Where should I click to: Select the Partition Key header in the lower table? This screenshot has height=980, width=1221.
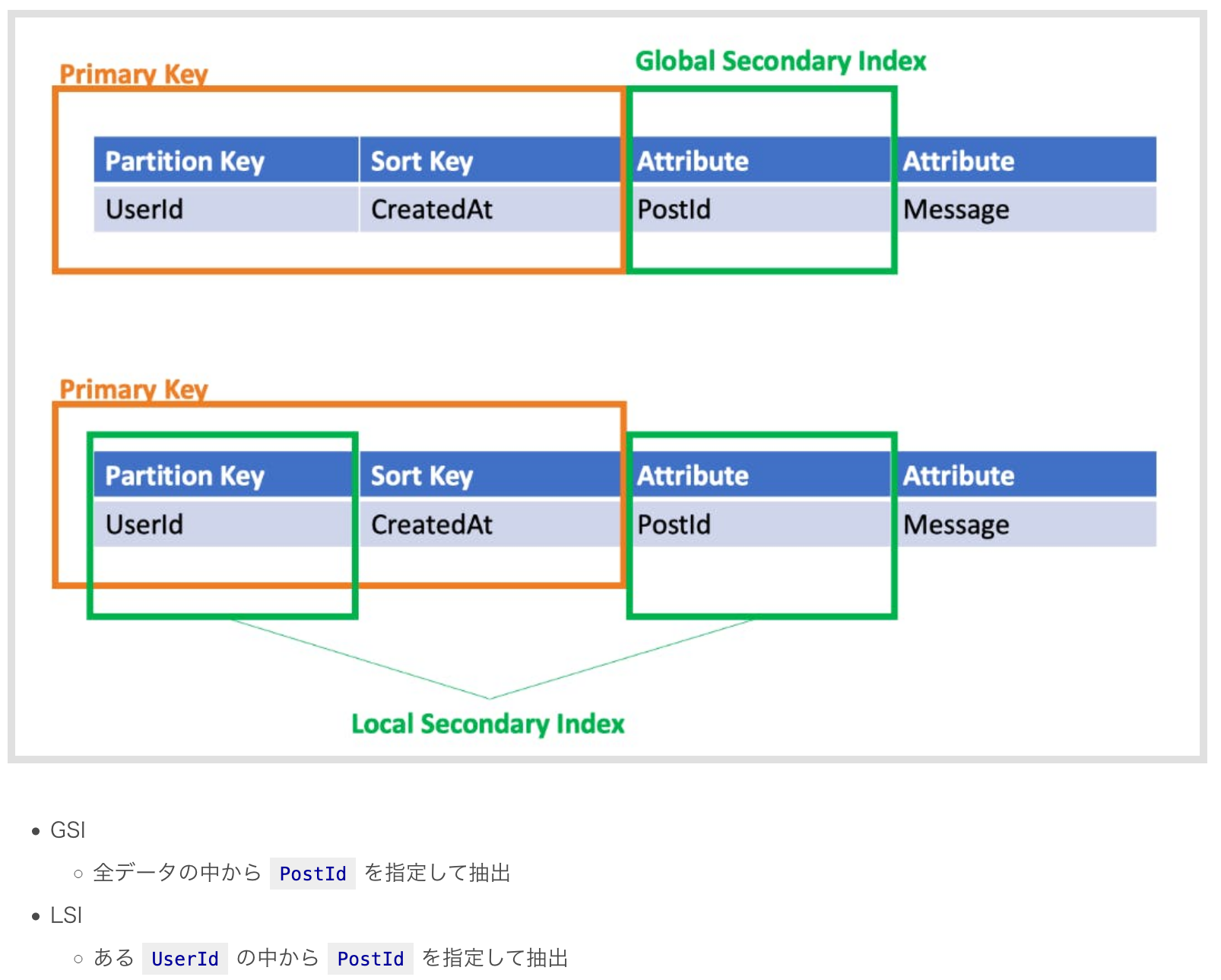(185, 476)
